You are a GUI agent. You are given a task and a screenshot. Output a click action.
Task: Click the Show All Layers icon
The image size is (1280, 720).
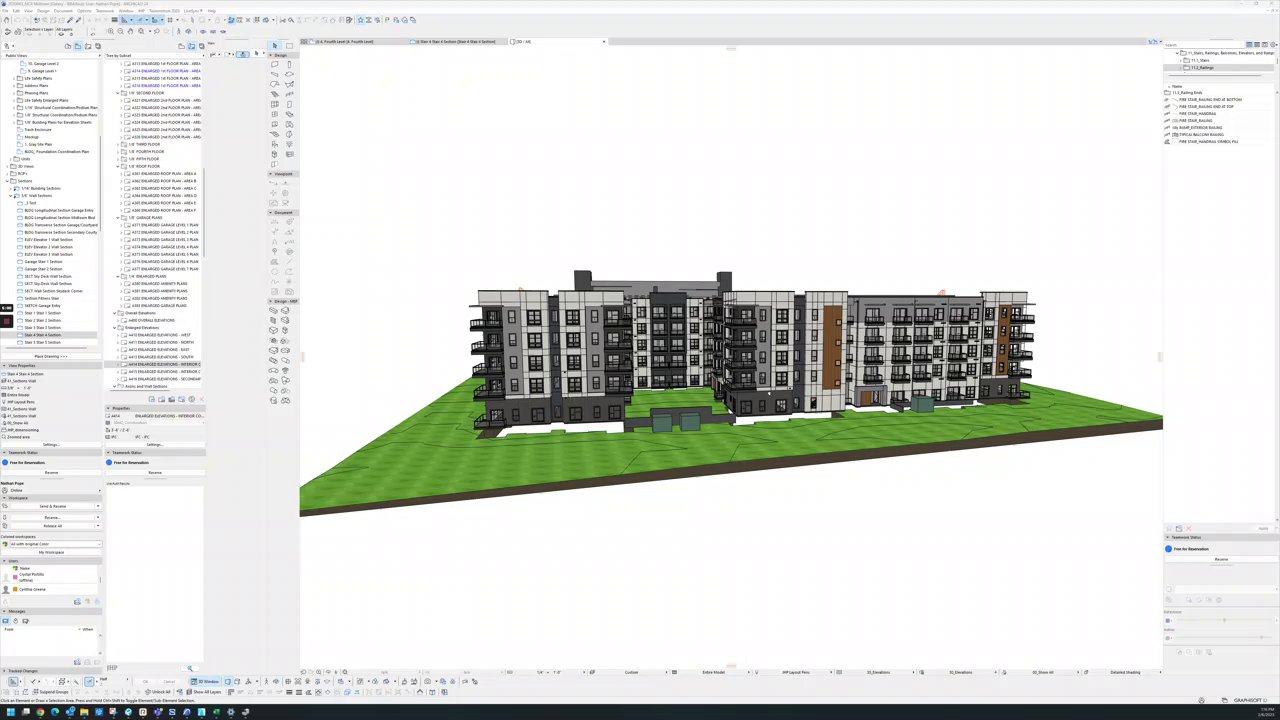(188, 692)
